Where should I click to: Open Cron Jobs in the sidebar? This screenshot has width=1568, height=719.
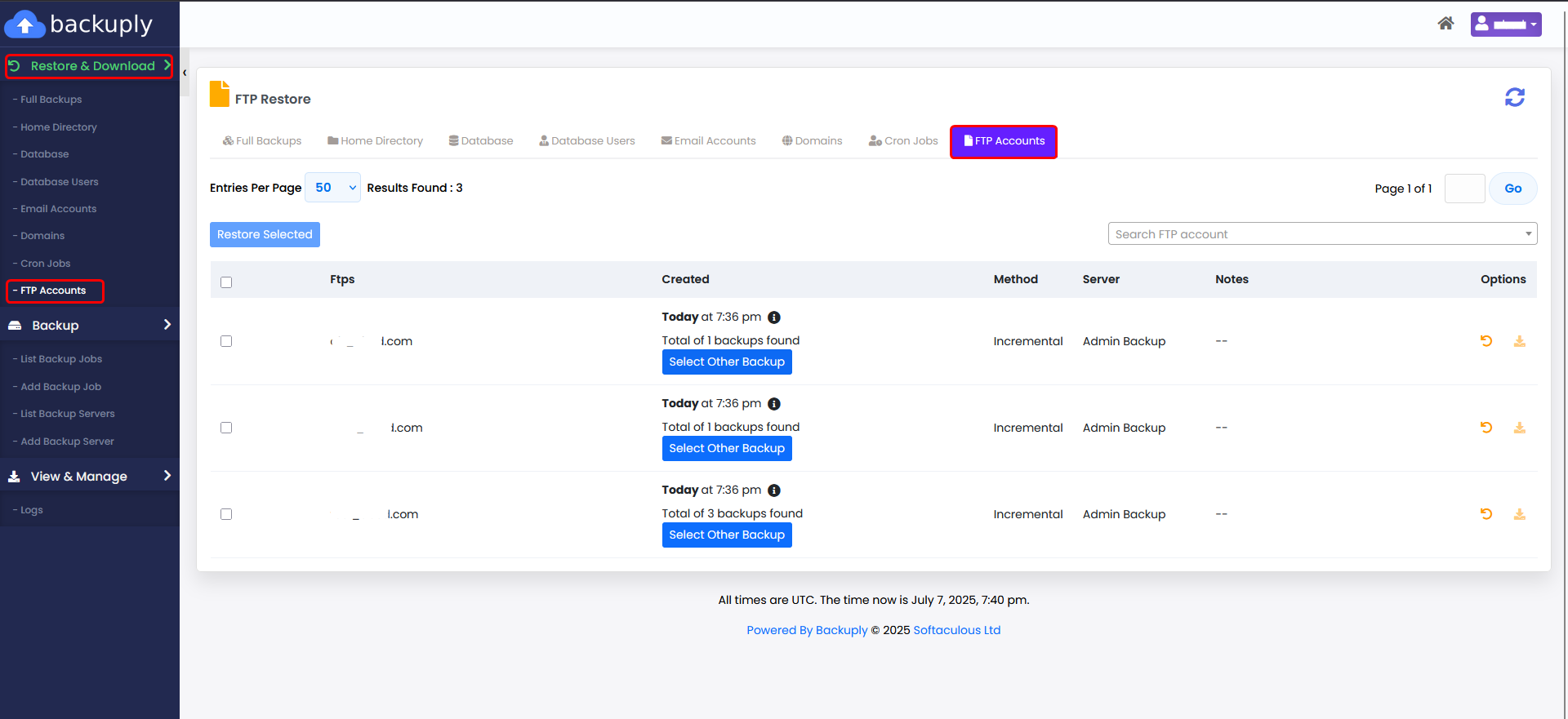tap(45, 264)
